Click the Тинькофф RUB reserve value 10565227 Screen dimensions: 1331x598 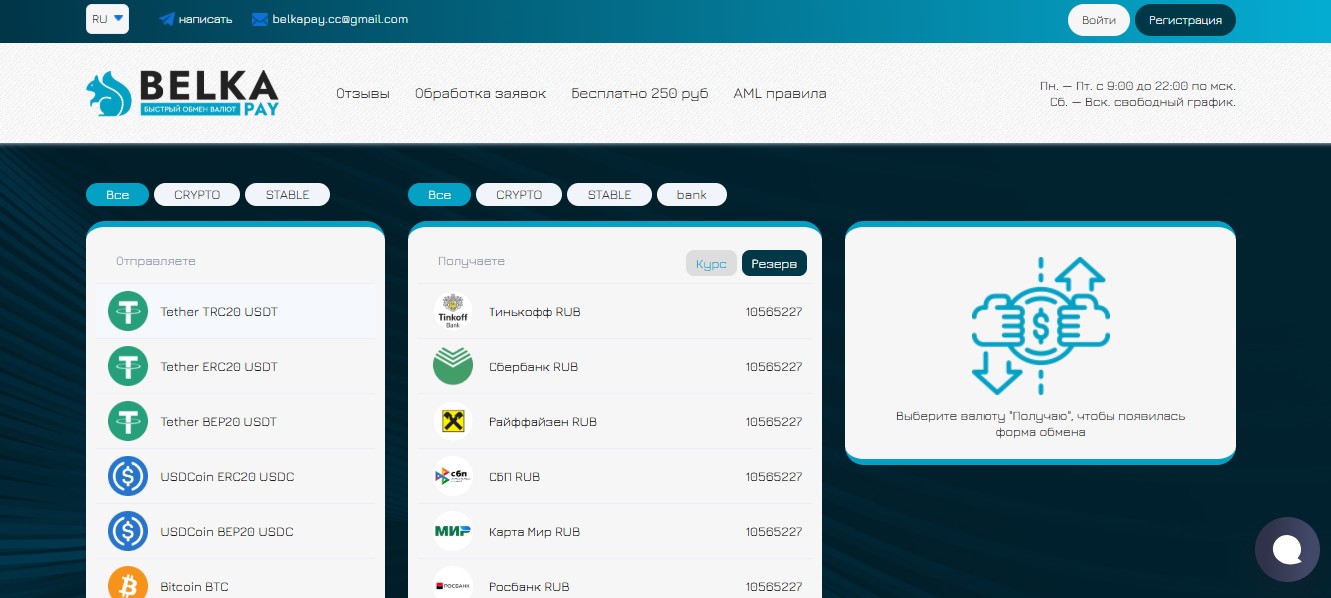click(774, 312)
